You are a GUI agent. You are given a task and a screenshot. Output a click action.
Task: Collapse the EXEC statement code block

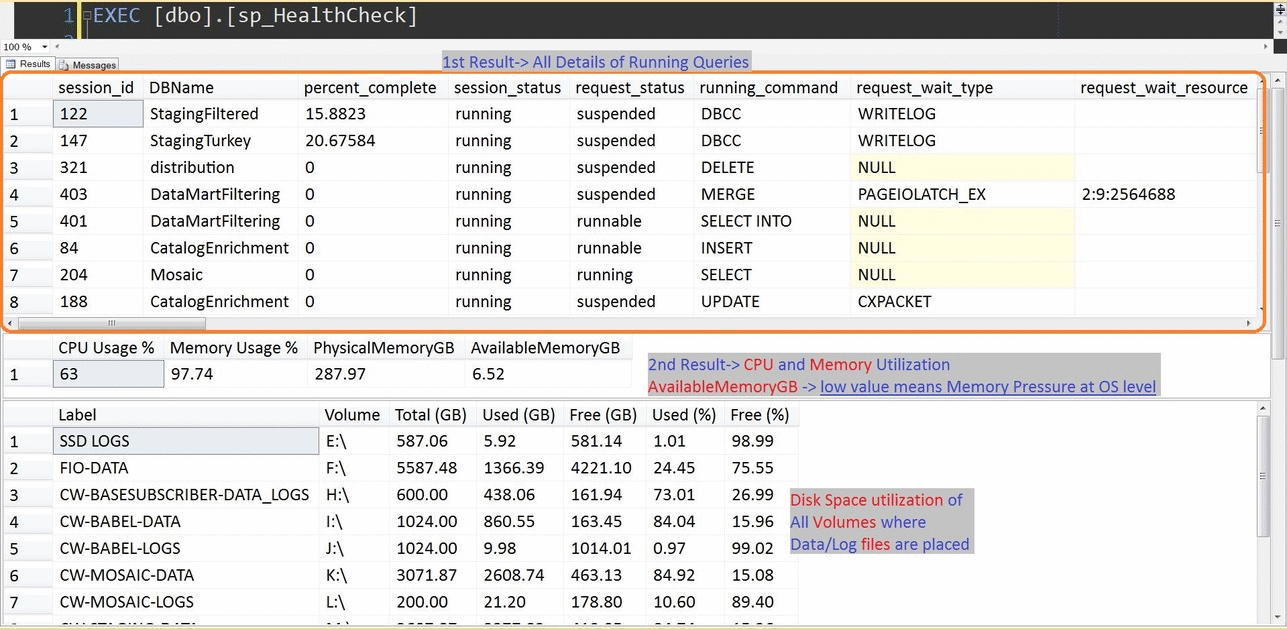pyautogui.click(x=86, y=17)
